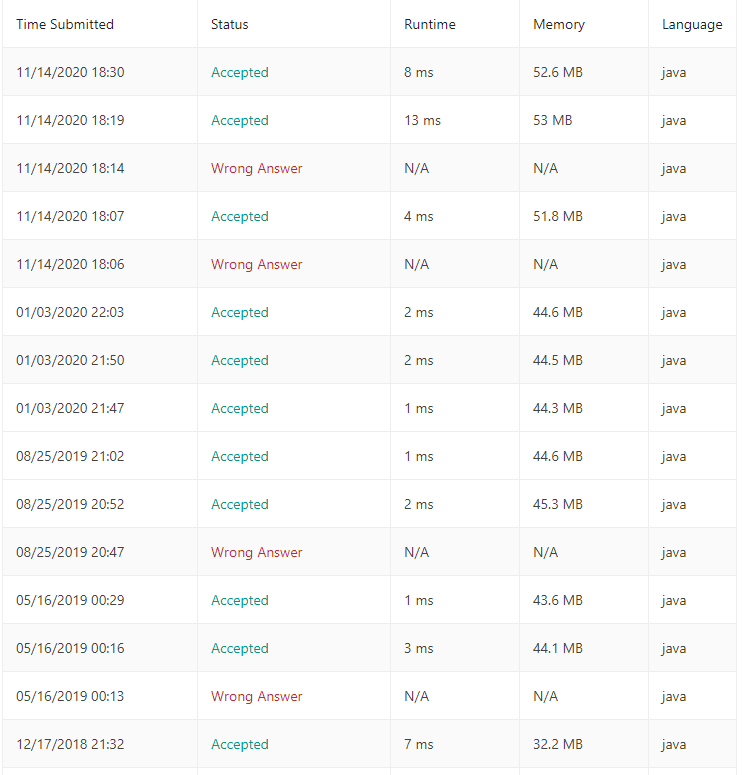Click the Runtime column header
The height and width of the screenshot is (775, 748).
tap(430, 24)
